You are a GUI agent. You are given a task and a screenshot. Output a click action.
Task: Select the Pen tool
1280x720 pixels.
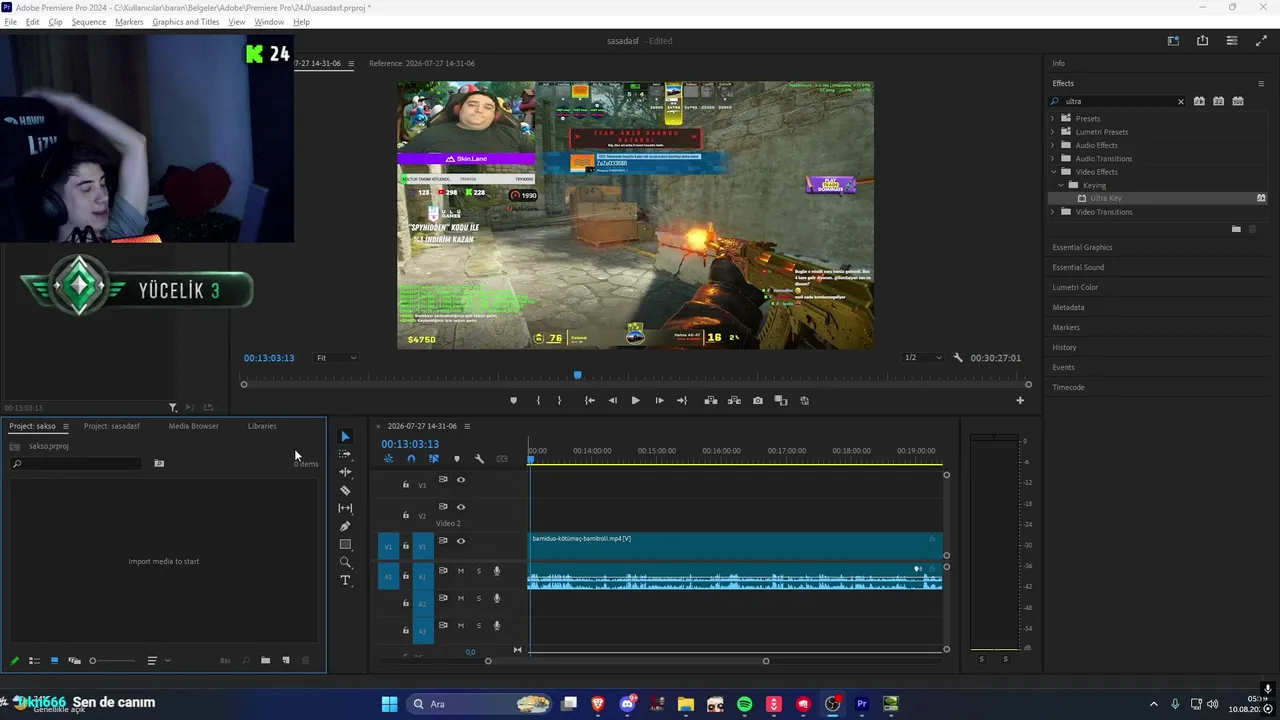[345, 526]
